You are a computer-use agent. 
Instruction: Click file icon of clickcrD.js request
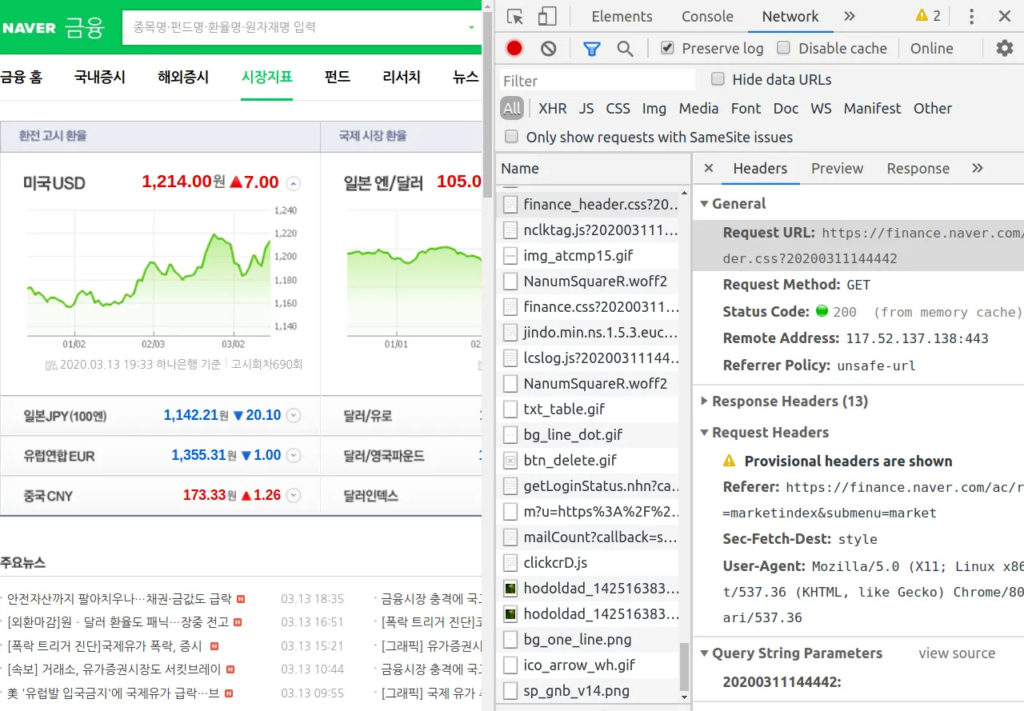[511, 562]
